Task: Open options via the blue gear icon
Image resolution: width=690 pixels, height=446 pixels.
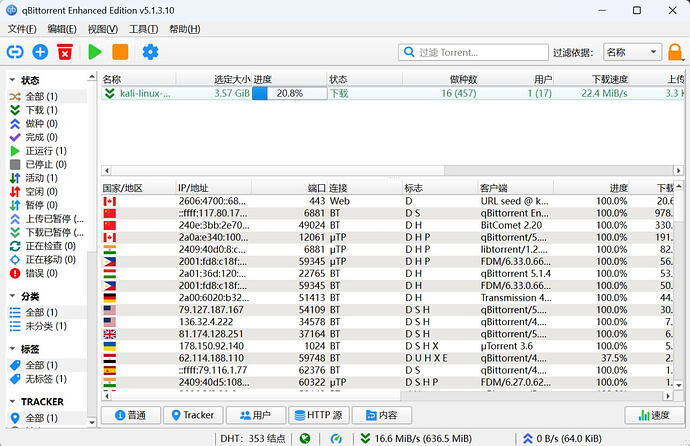Action: (x=150, y=52)
